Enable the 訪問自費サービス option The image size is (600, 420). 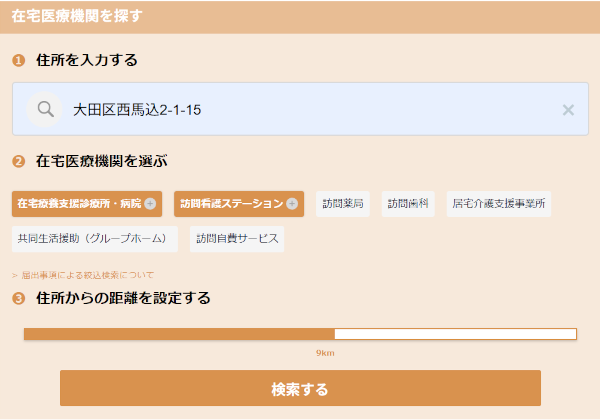click(237, 239)
